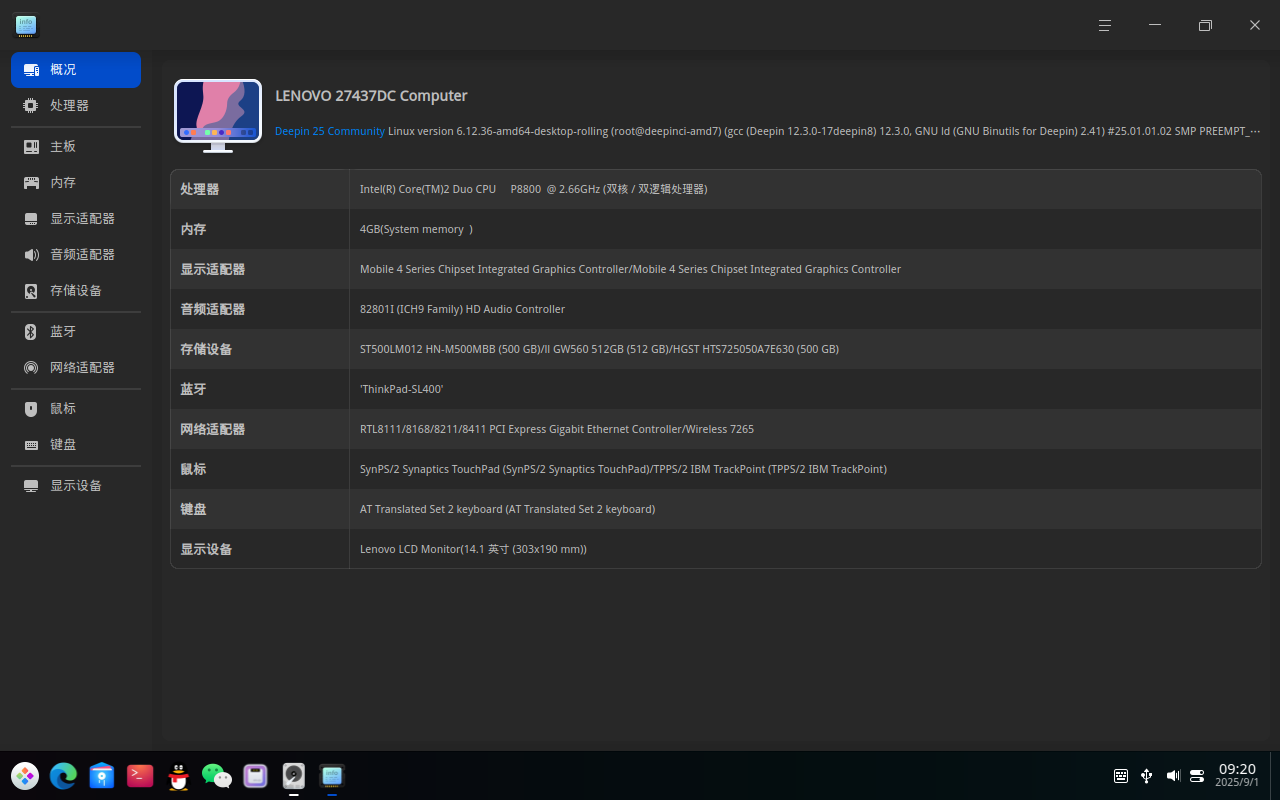Open the purple floppy-disk app in taskbar

(255, 775)
